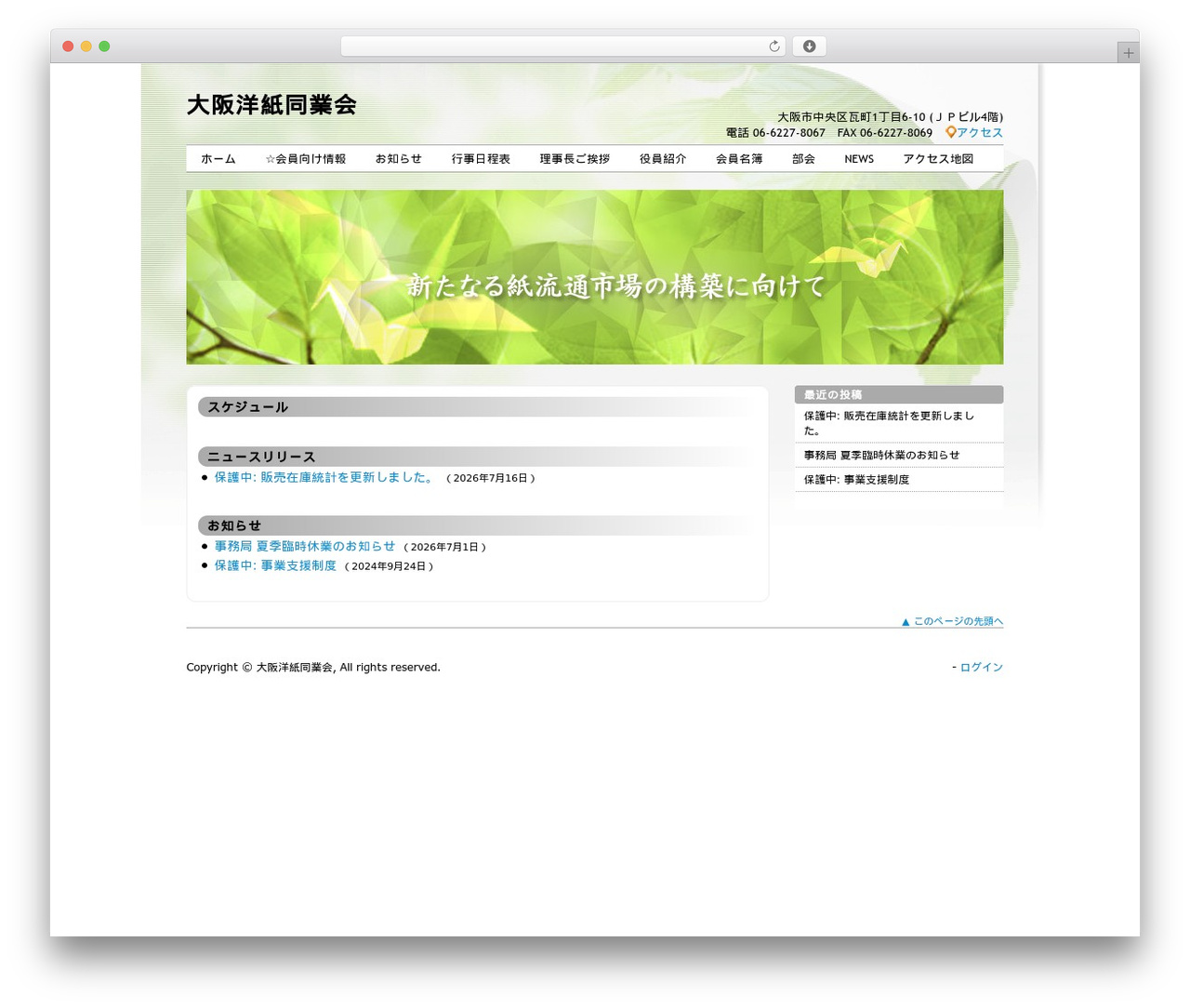Click the phone number 06-6227-8067
The width and height of the screenshot is (1190, 1008).
788,133
